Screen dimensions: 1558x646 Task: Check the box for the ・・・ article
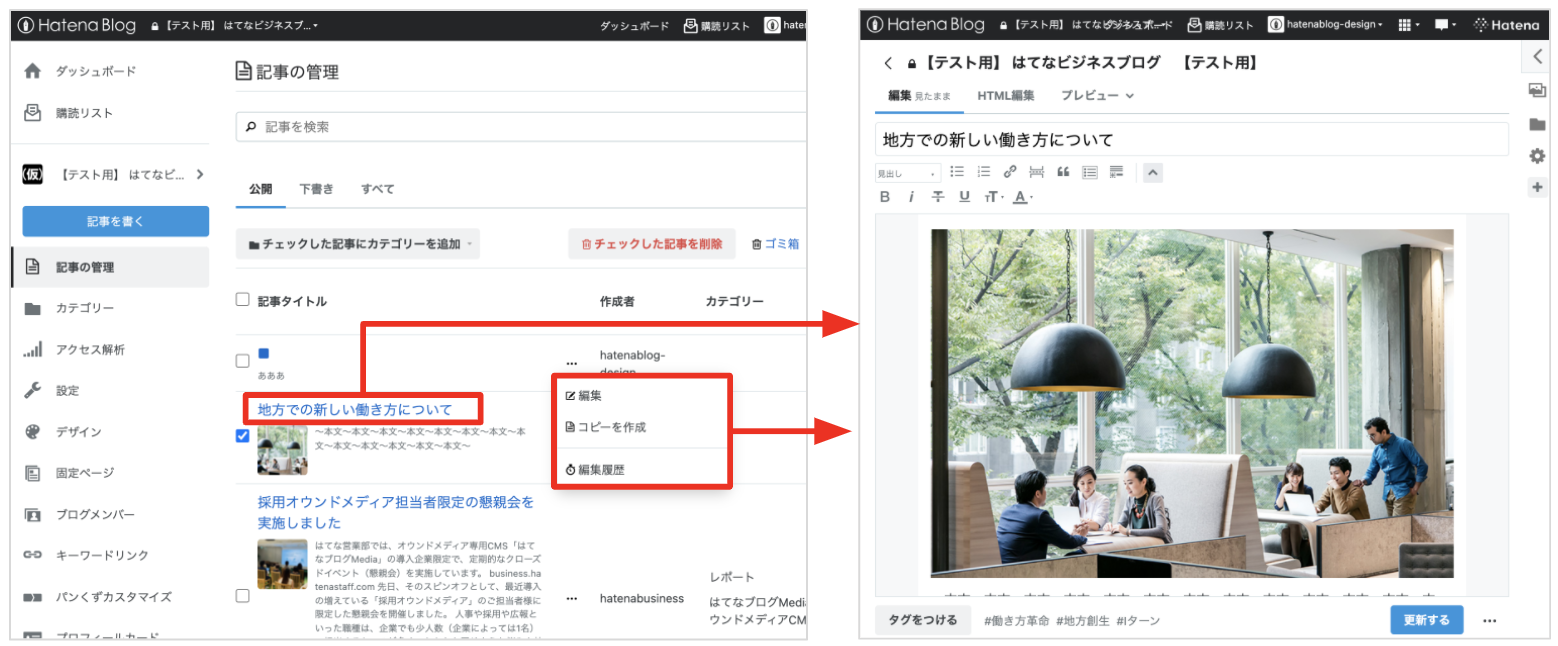[x=242, y=361]
